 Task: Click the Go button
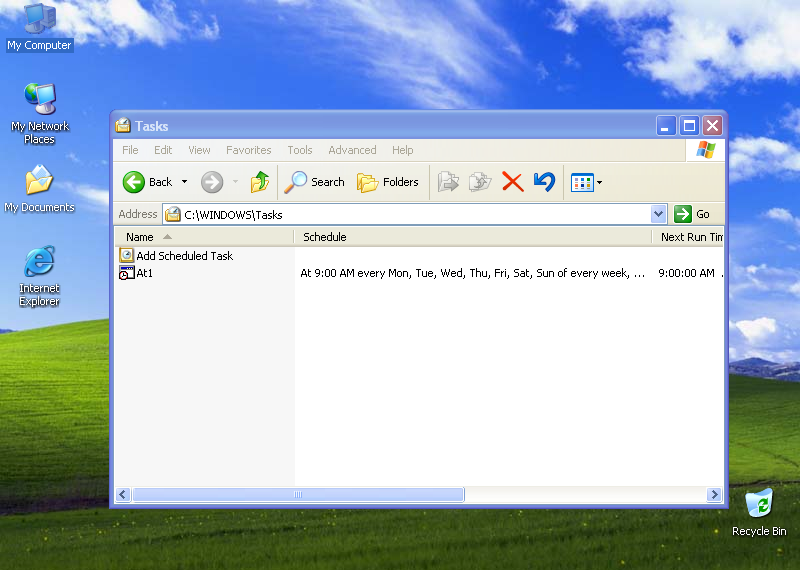click(x=692, y=214)
